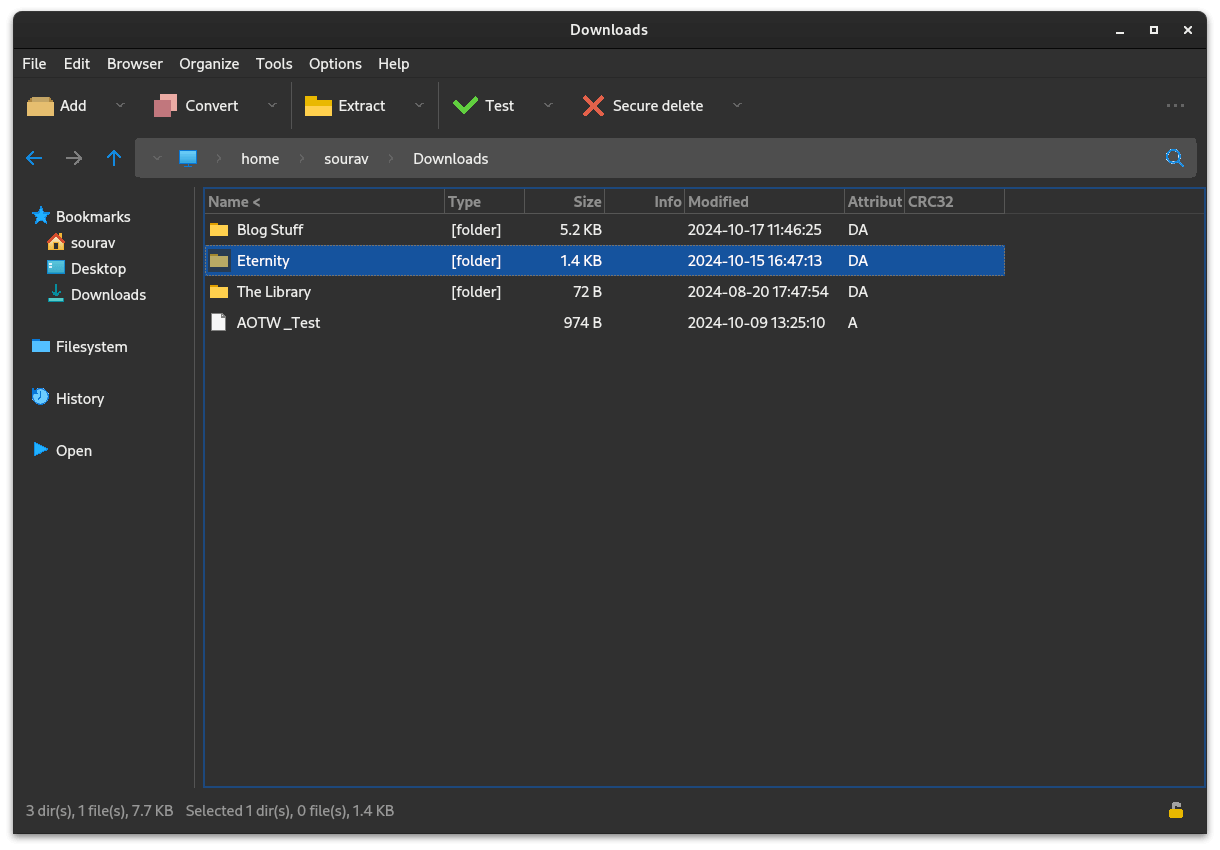Click the Filesystem sidebar entry
Viewport: 1220px width, 850px height.
click(x=90, y=346)
